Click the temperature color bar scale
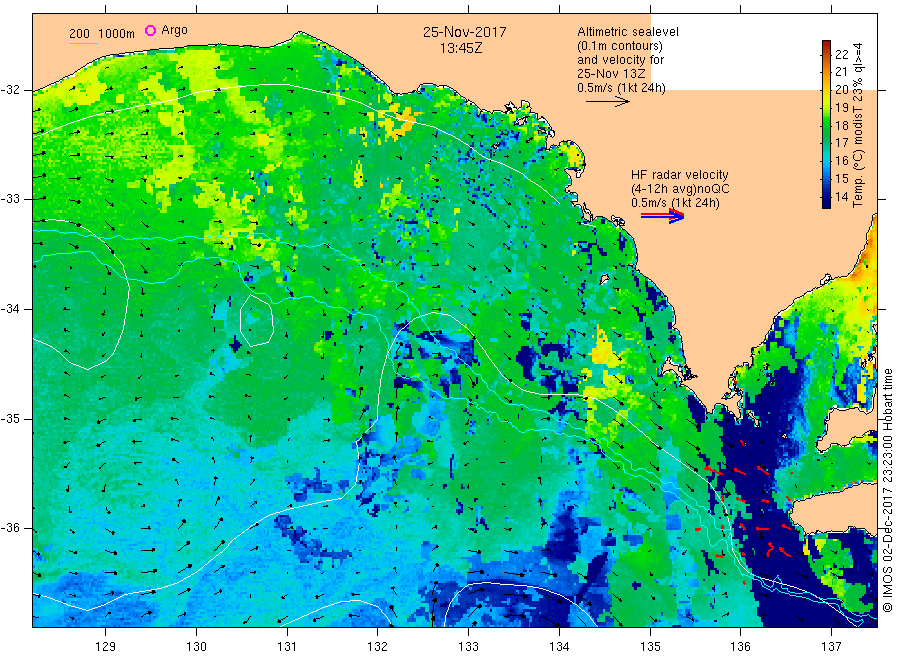This screenshot has width=900, height=660. 826,124
